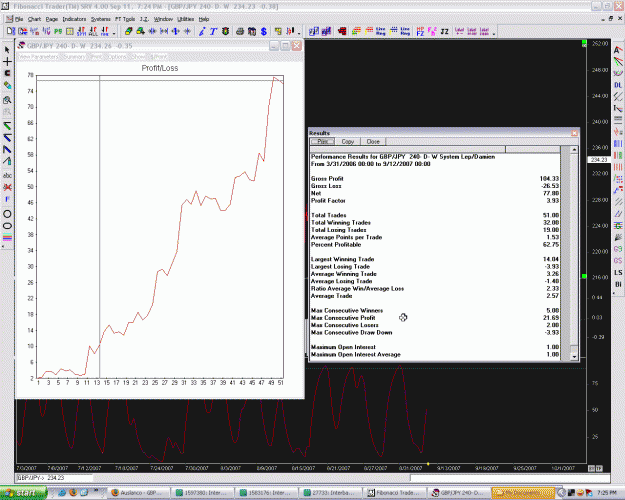This screenshot has height=500, width=625.
Task: Click the green PS toolbar icon
Action: click(58, 31)
